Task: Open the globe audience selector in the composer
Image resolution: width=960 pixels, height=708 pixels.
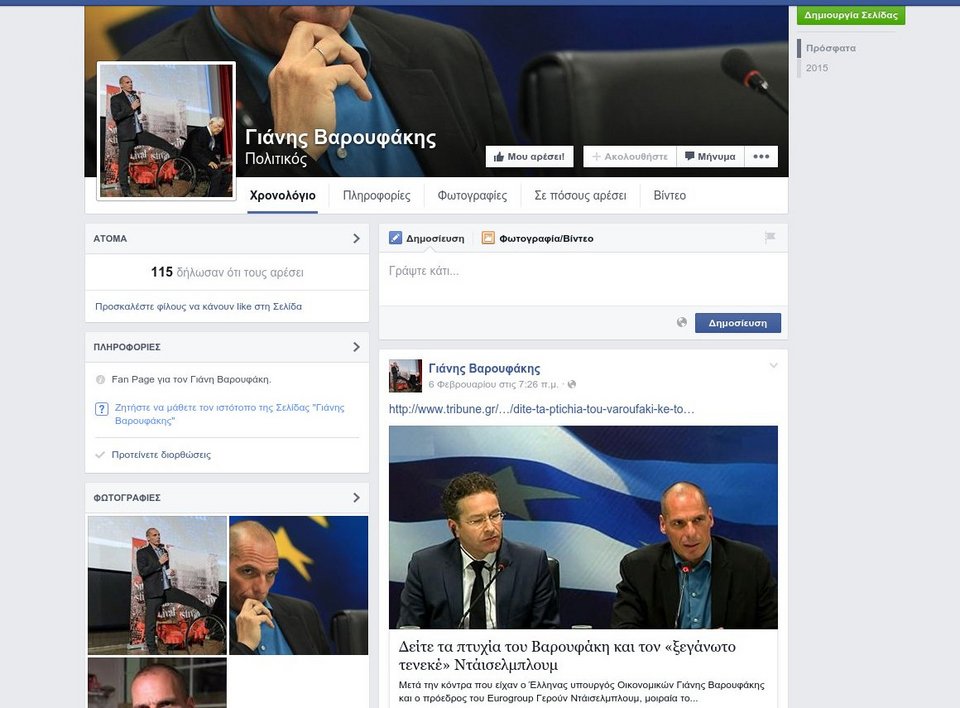Action: click(680, 322)
